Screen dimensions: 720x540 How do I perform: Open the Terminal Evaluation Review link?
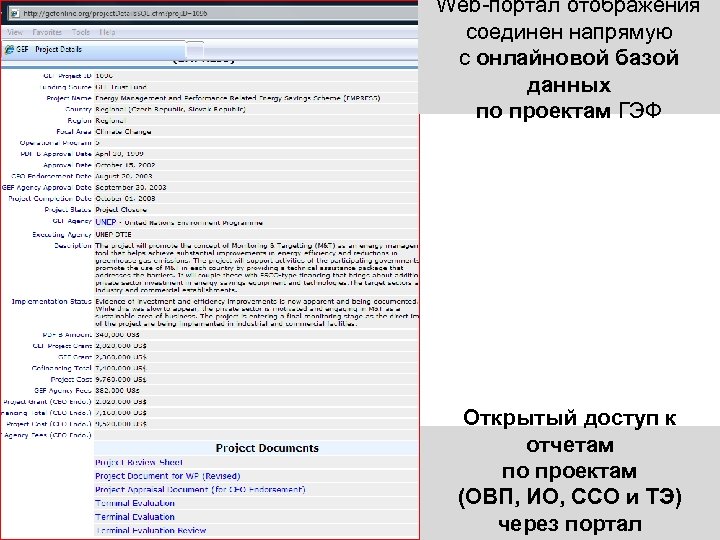click(x=151, y=530)
